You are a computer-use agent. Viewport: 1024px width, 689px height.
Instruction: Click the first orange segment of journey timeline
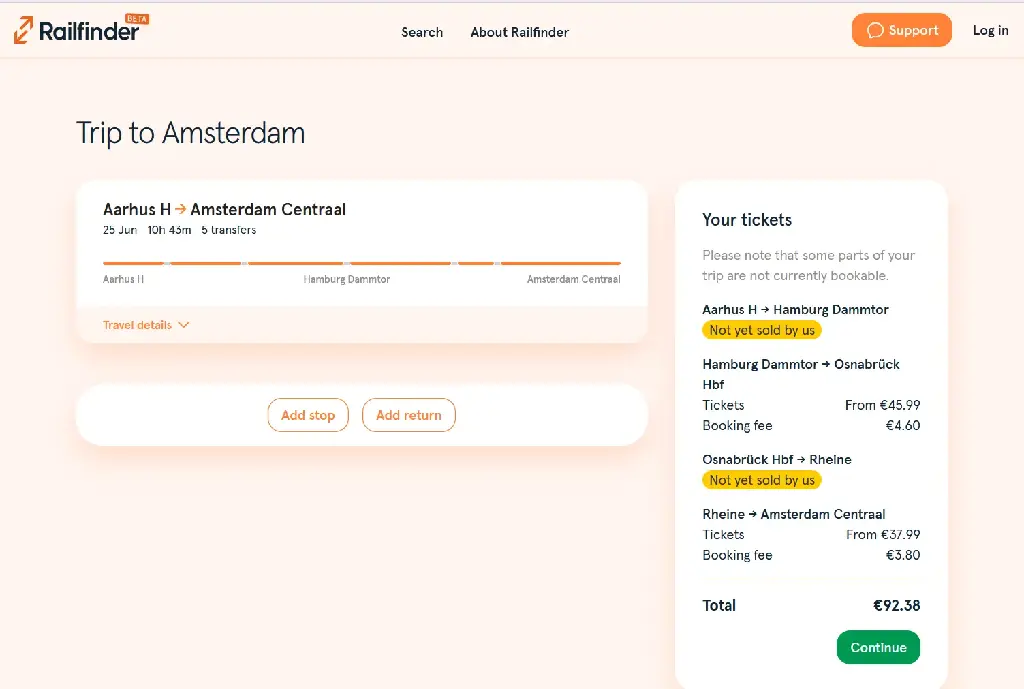133,263
